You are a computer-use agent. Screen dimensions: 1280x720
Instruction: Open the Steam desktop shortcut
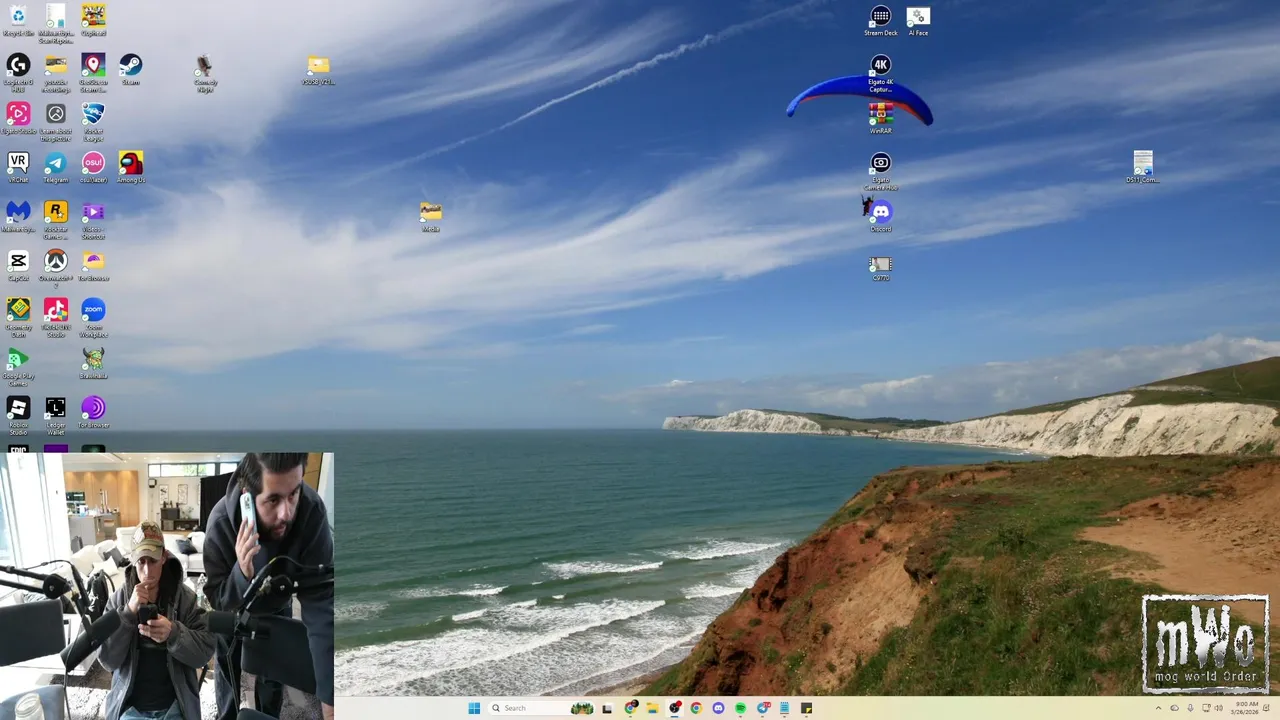[x=131, y=69]
